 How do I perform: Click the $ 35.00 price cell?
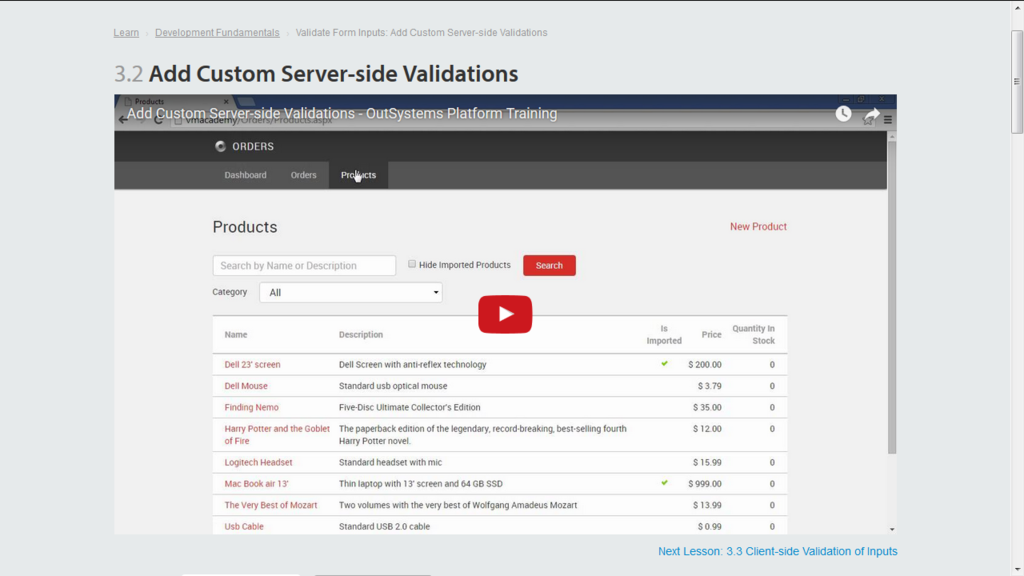pyautogui.click(x=707, y=408)
